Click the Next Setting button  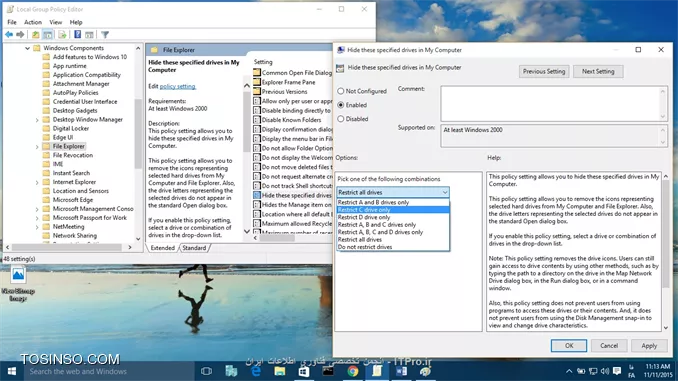(598, 71)
